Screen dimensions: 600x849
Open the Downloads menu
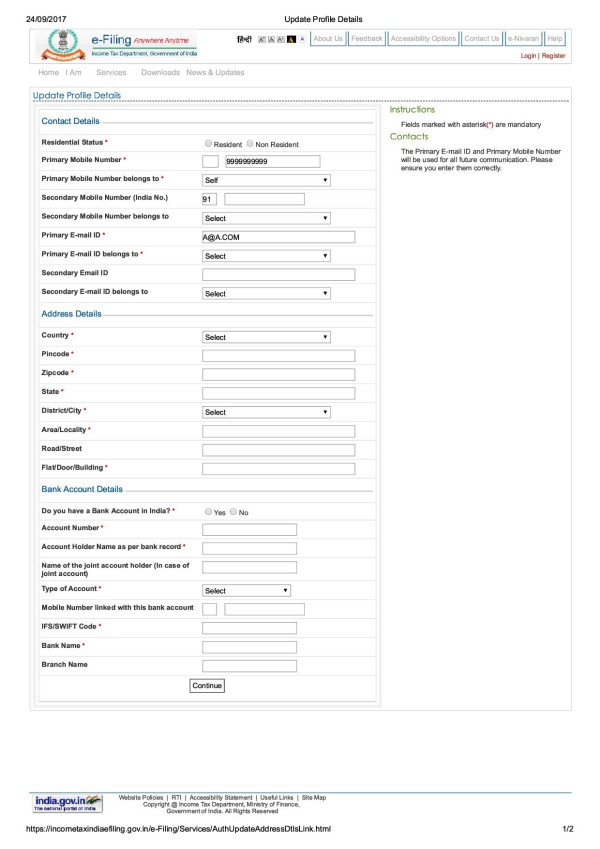tap(160, 73)
